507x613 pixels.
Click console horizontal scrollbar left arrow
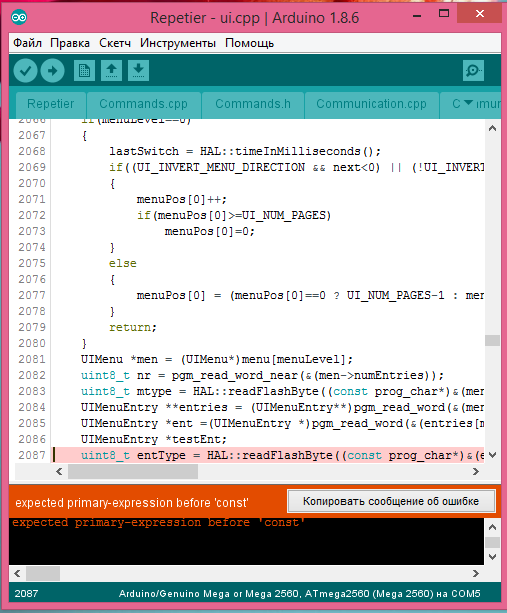click(x=17, y=574)
